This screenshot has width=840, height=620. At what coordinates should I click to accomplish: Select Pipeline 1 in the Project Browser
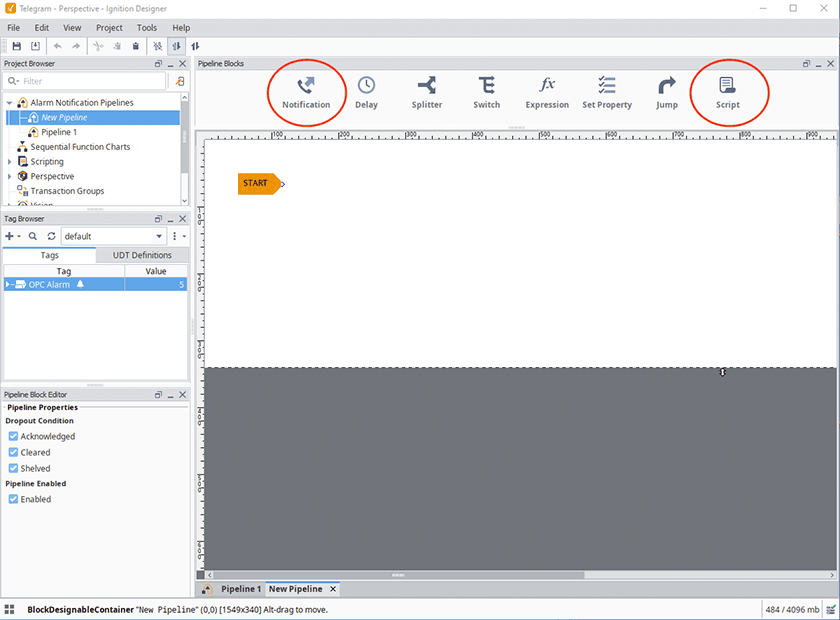pos(59,132)
